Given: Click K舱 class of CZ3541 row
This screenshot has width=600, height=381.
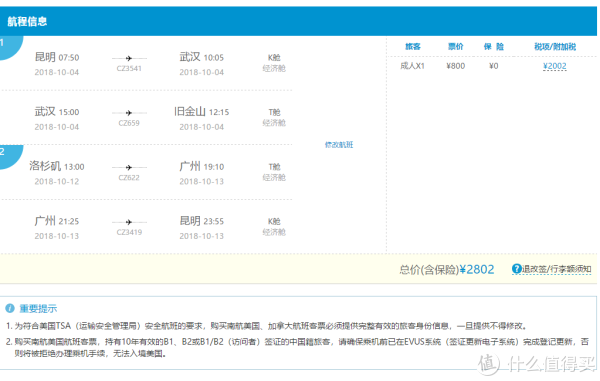Looking at the screenshot, I should tap(274, 57).
